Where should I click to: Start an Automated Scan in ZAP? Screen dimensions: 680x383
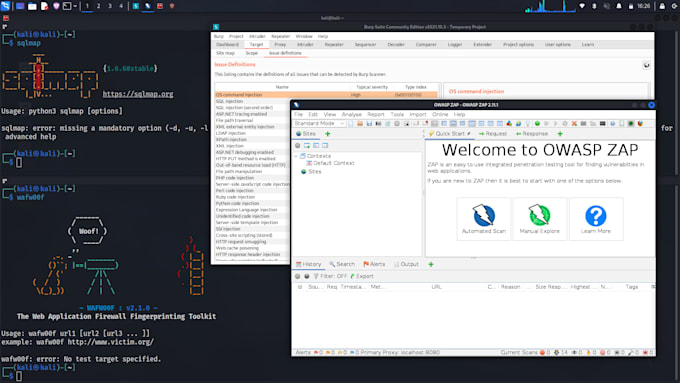[x=484, y=219]
